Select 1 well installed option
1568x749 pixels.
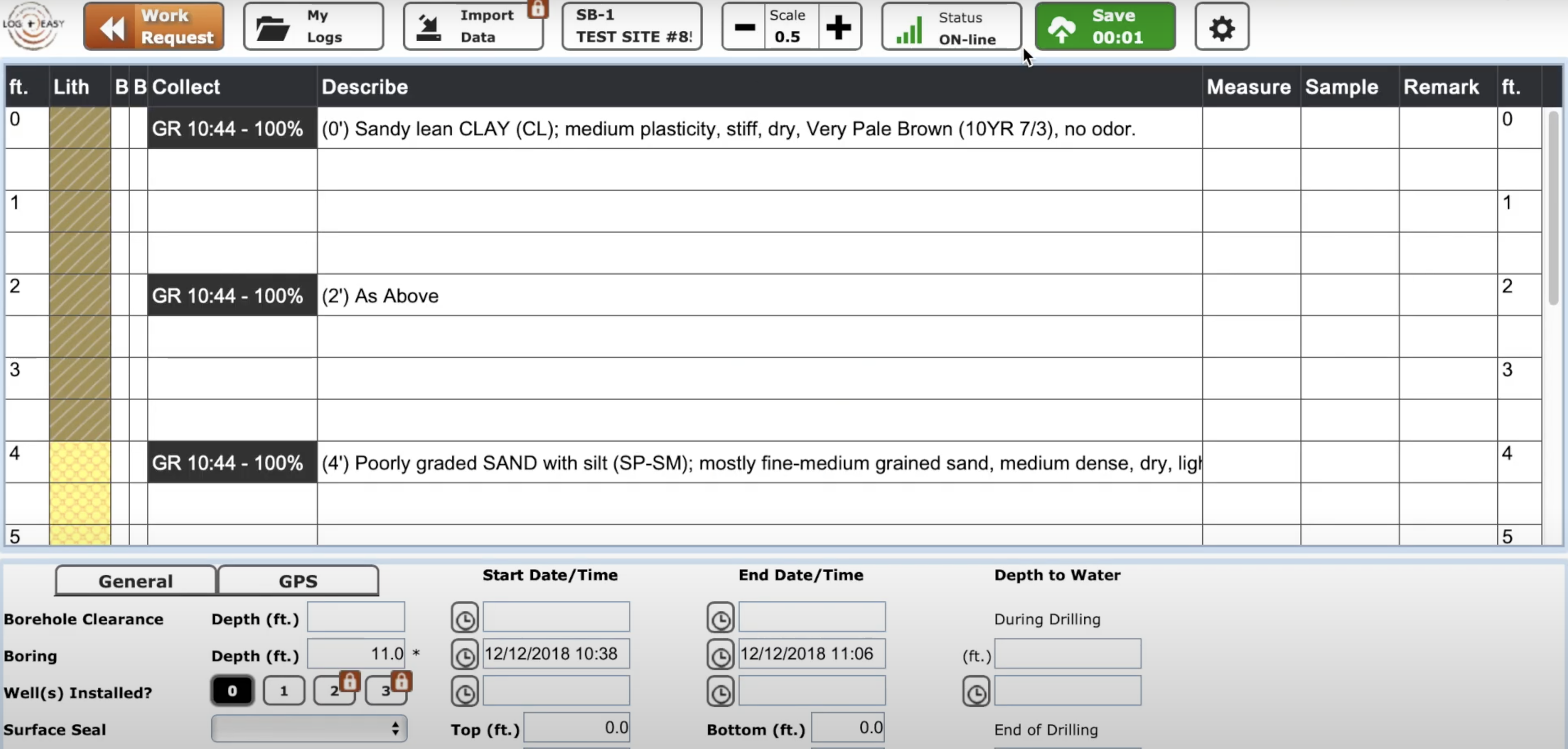pyautogui.click(x=284, y=691)
